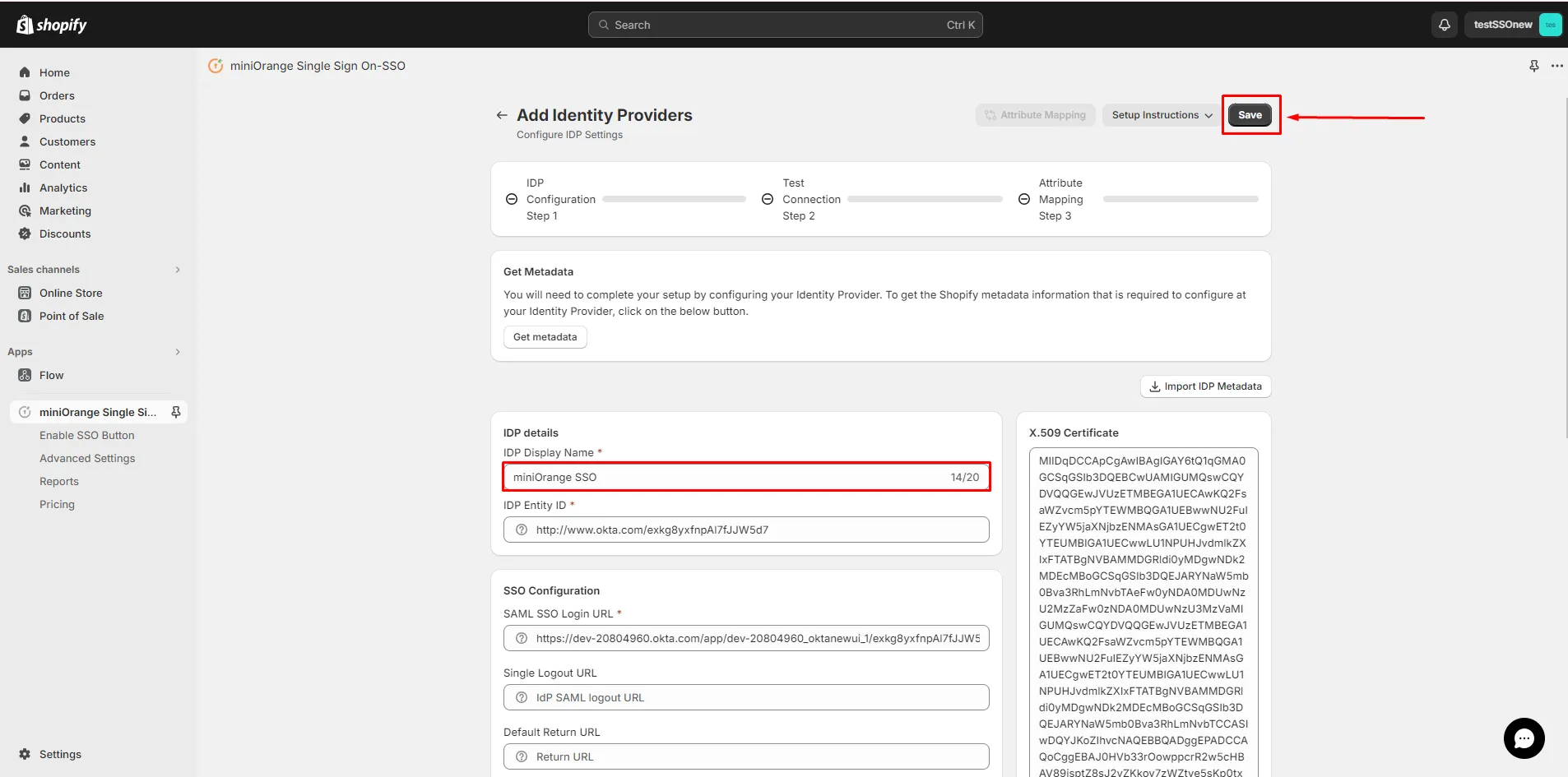Click the Analytics bar chart icon

point(25,187)
